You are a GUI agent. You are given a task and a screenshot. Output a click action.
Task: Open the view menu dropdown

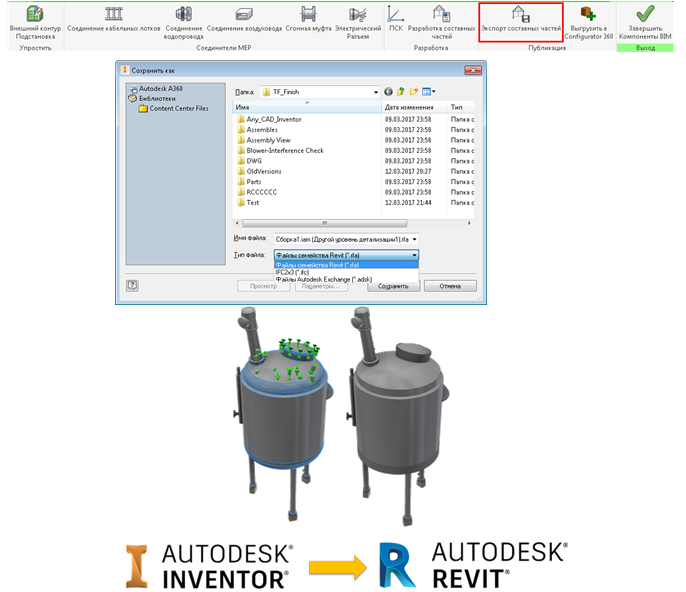pyautogui.click(x=429, y=92)
